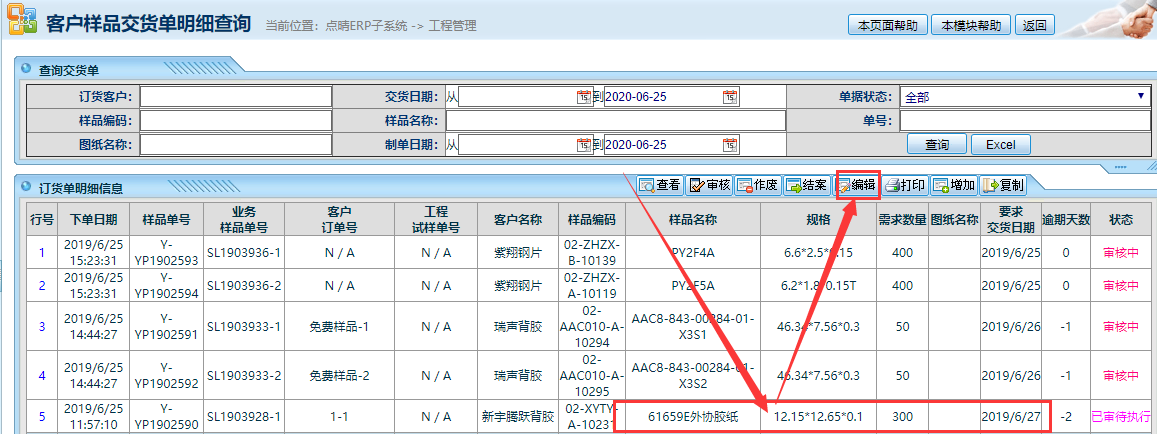Export results with Excel button
1157x434 pixels.
[1000, 145]
